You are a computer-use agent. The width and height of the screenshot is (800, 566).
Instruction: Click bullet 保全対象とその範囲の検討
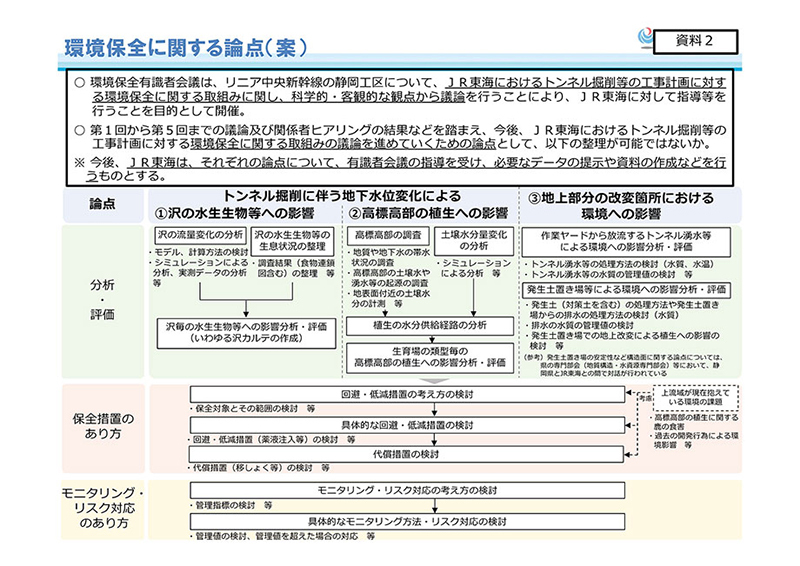point(253,409)
